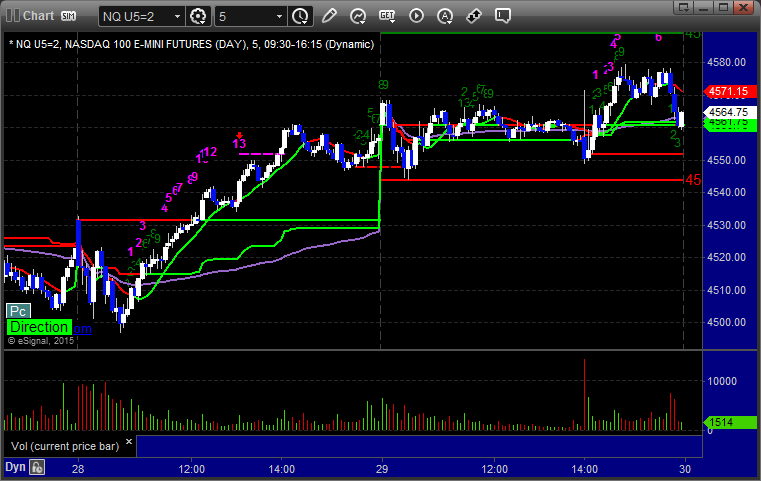Viewport: 761px width, 481px height.
Task: Click date label 29 on time axis
Action: (382, 469)
